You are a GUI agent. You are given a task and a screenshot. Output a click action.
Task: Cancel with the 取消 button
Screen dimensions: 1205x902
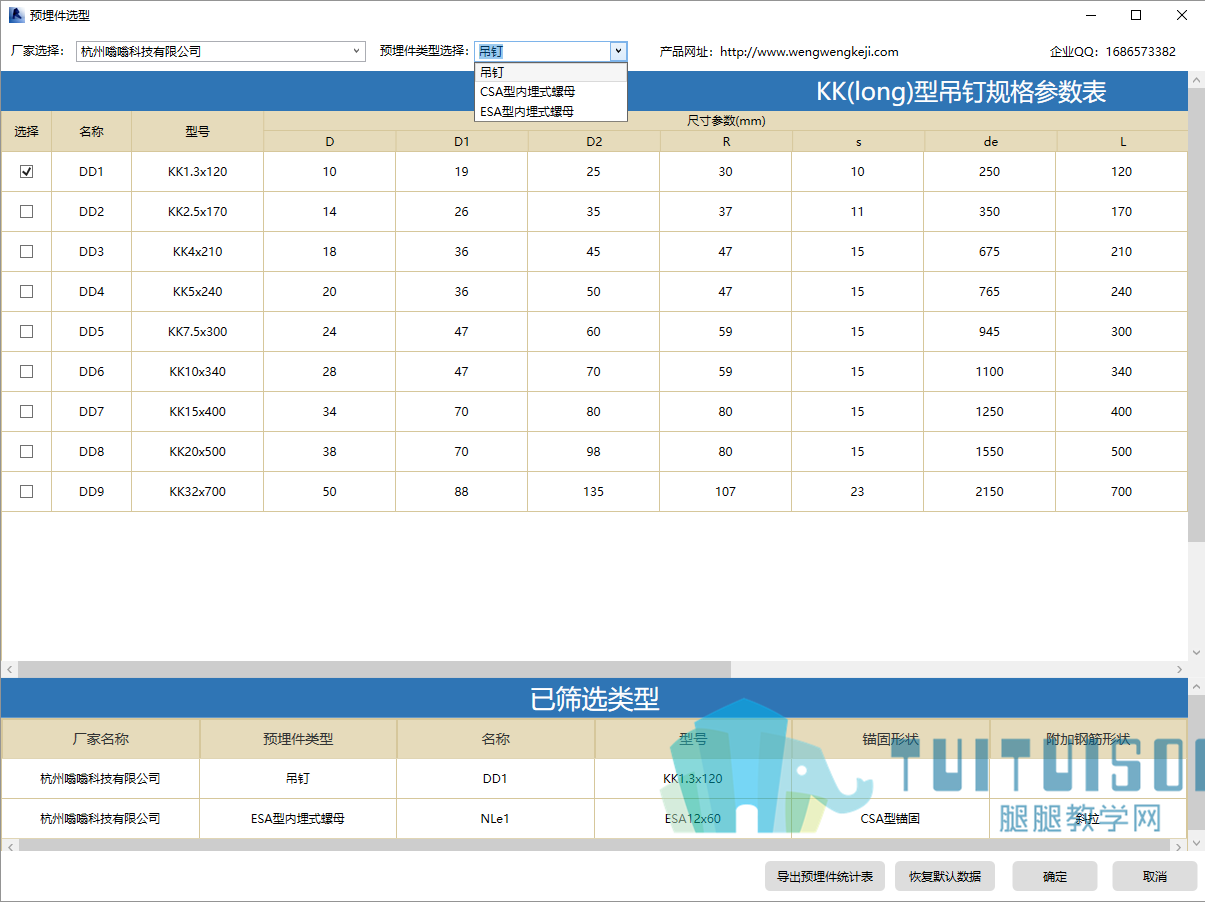pyautogui.click(x=1155, y=876)
